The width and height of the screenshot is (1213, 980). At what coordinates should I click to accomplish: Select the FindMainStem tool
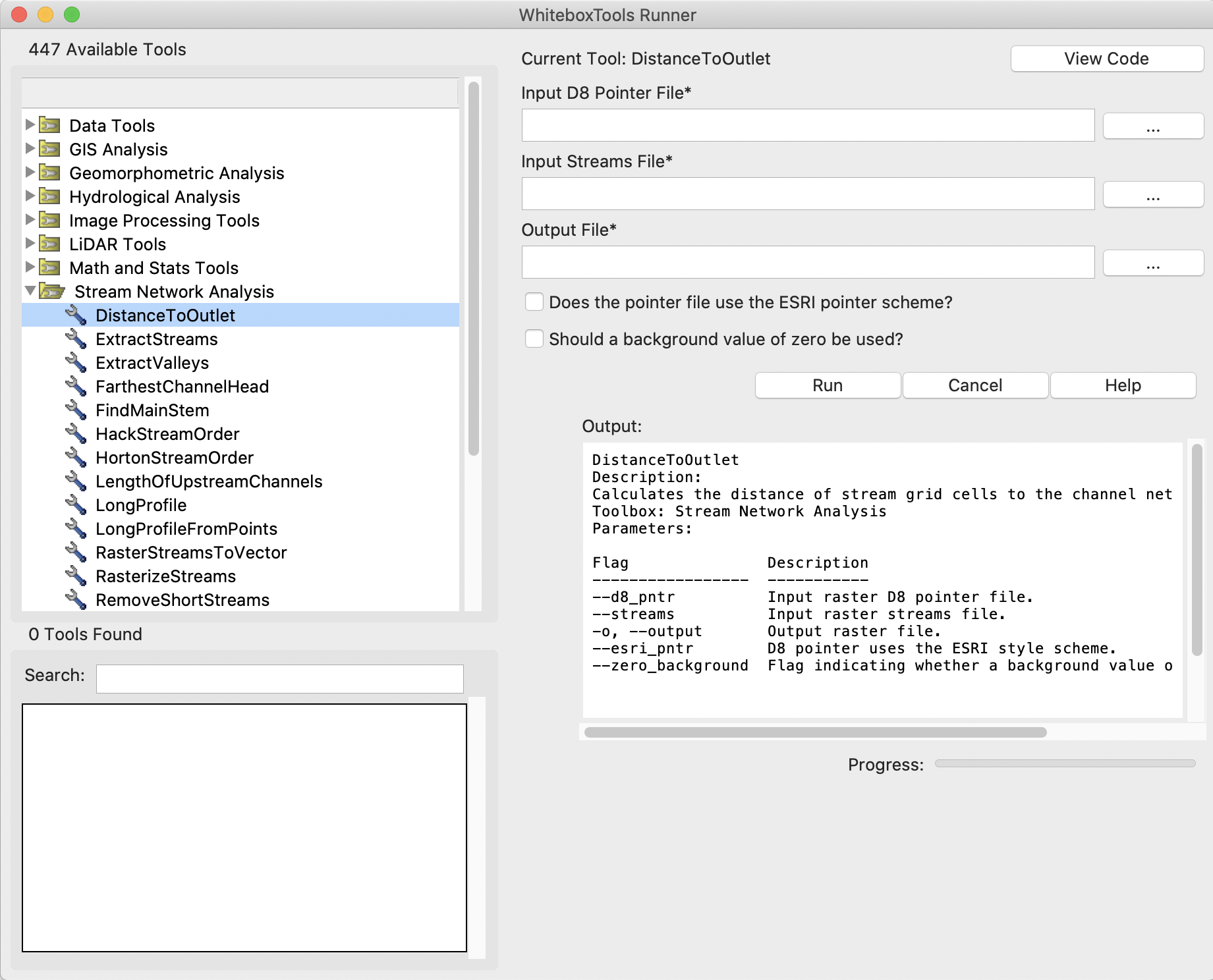[x=152, y=410]
